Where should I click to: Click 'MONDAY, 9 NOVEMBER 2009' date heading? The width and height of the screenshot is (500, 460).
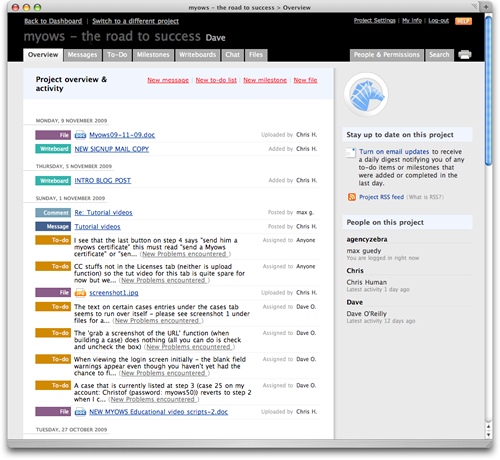(x=71, y=121)
